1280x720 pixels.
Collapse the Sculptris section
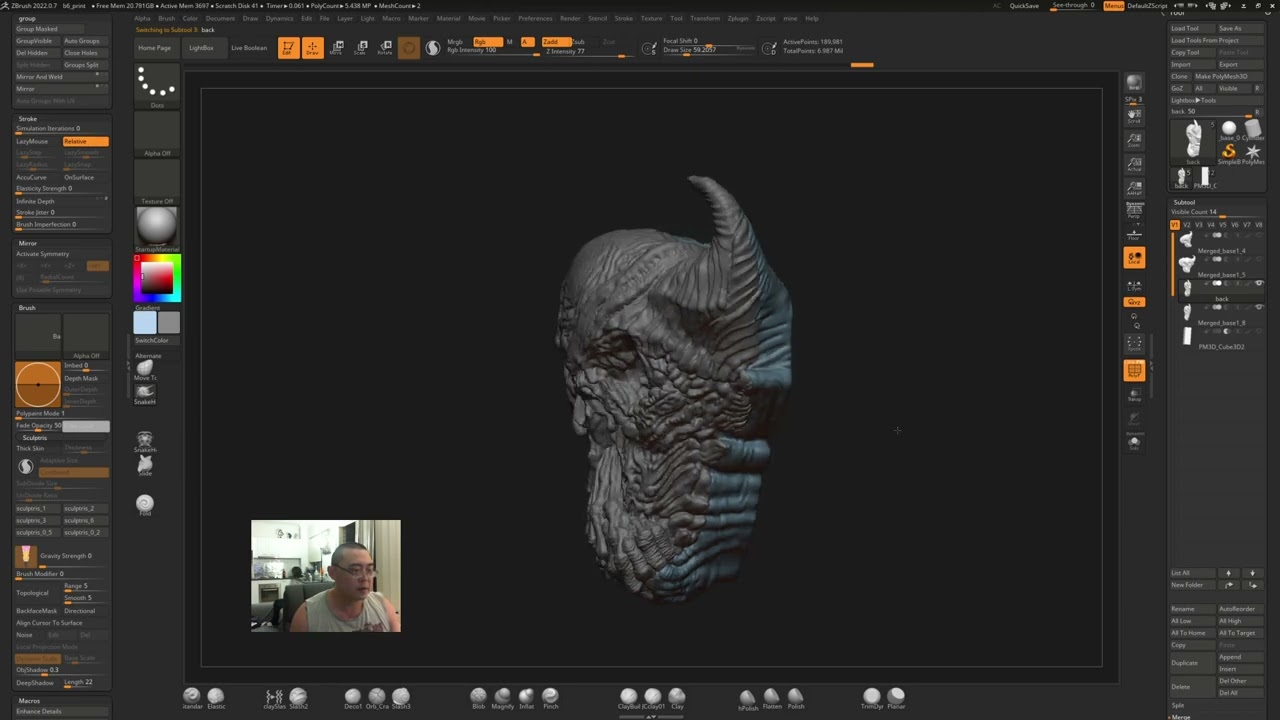point(35,438)
